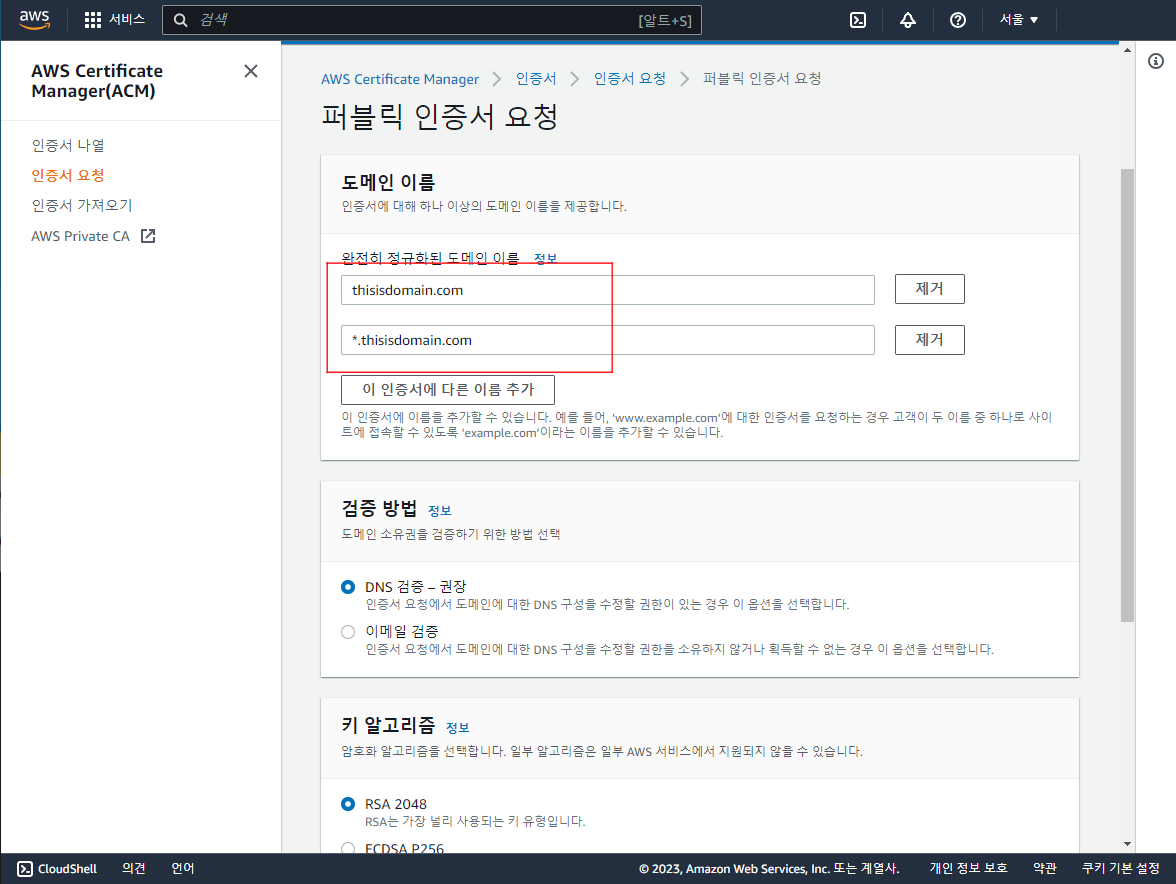This screenshot has width=1176, height=884.
Task: Open 정보 link beside 키 알고리즘
Action: click(458, 727)
